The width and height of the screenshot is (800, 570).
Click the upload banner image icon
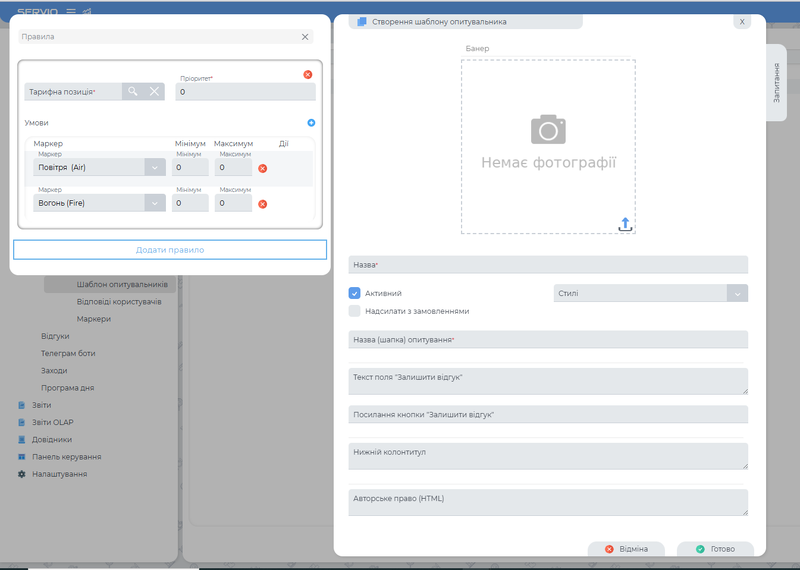click(626, 224)
